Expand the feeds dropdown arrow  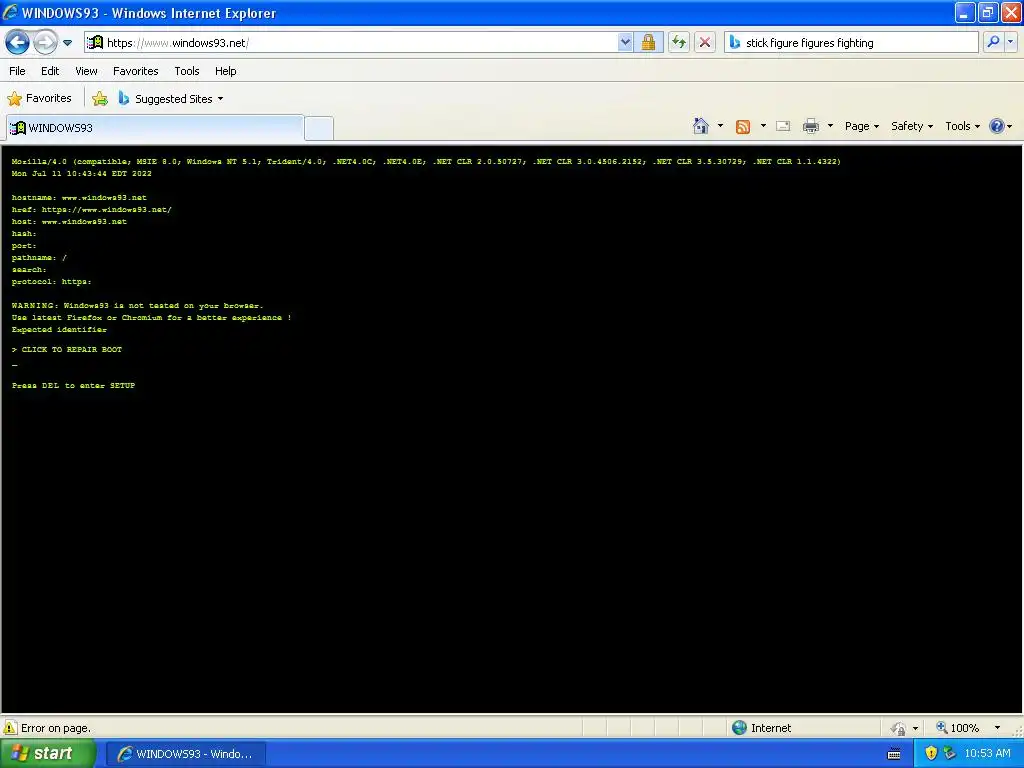point(763,126)
